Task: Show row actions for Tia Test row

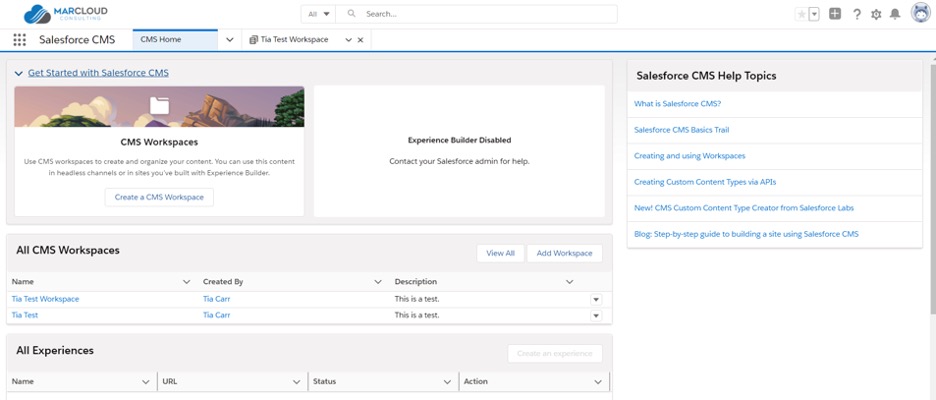Action: (596, 316)
